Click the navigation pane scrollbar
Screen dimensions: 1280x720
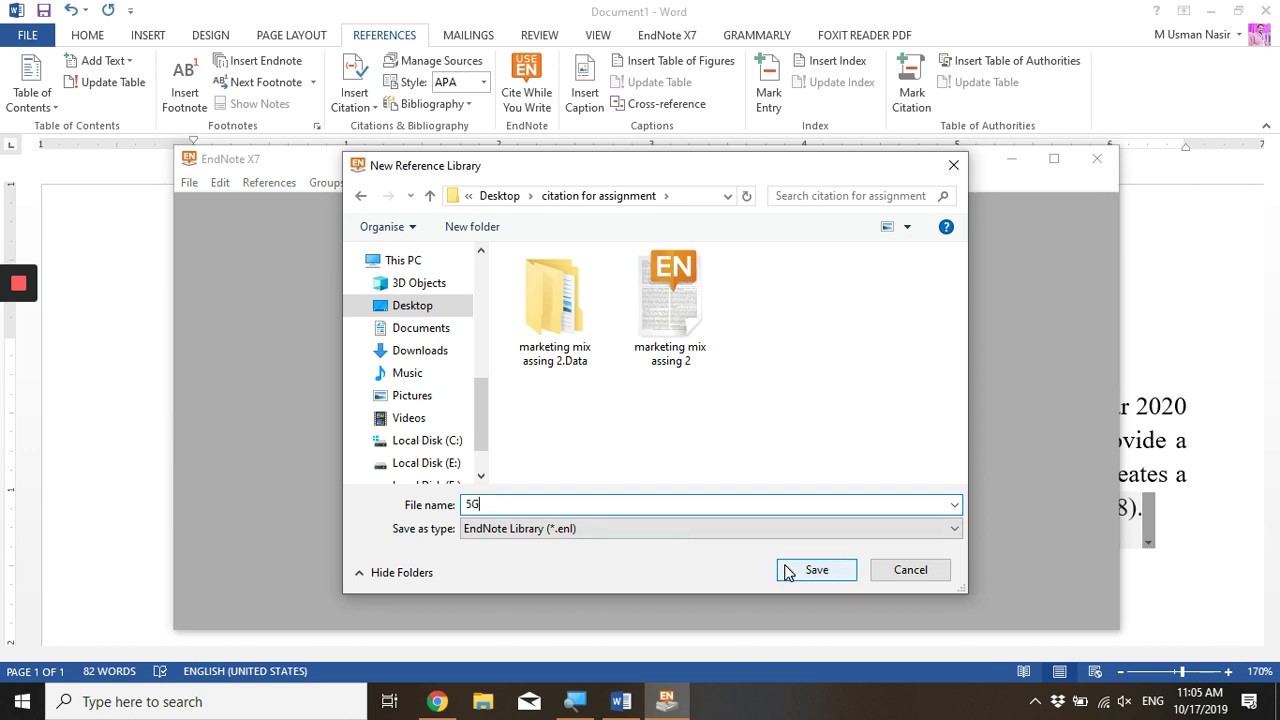click(481, 415)
